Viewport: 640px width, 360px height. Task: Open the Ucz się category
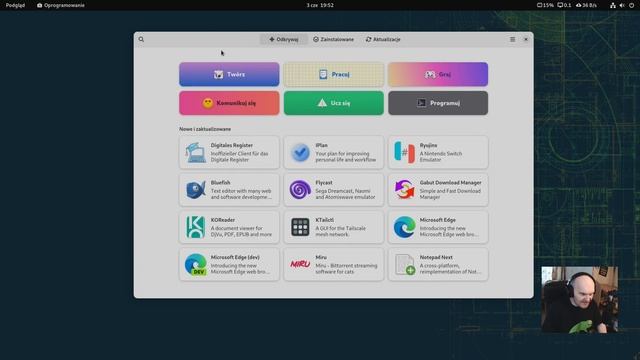(x=334, y=103)
